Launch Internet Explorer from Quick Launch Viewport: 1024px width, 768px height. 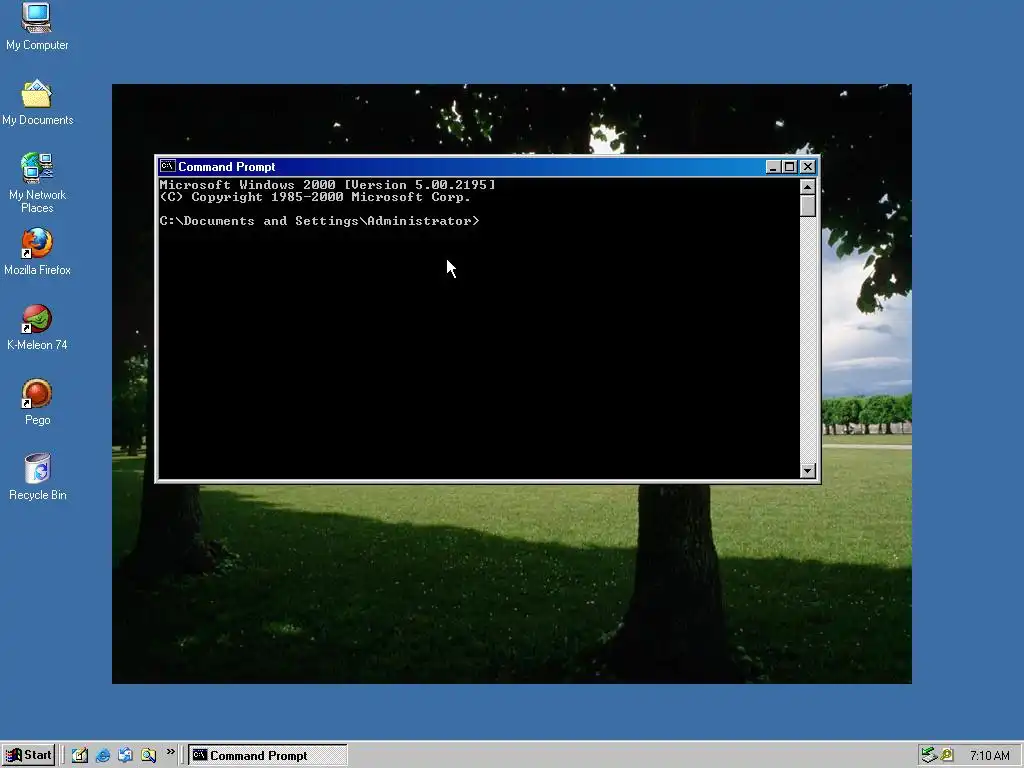[x=103, y=755]
